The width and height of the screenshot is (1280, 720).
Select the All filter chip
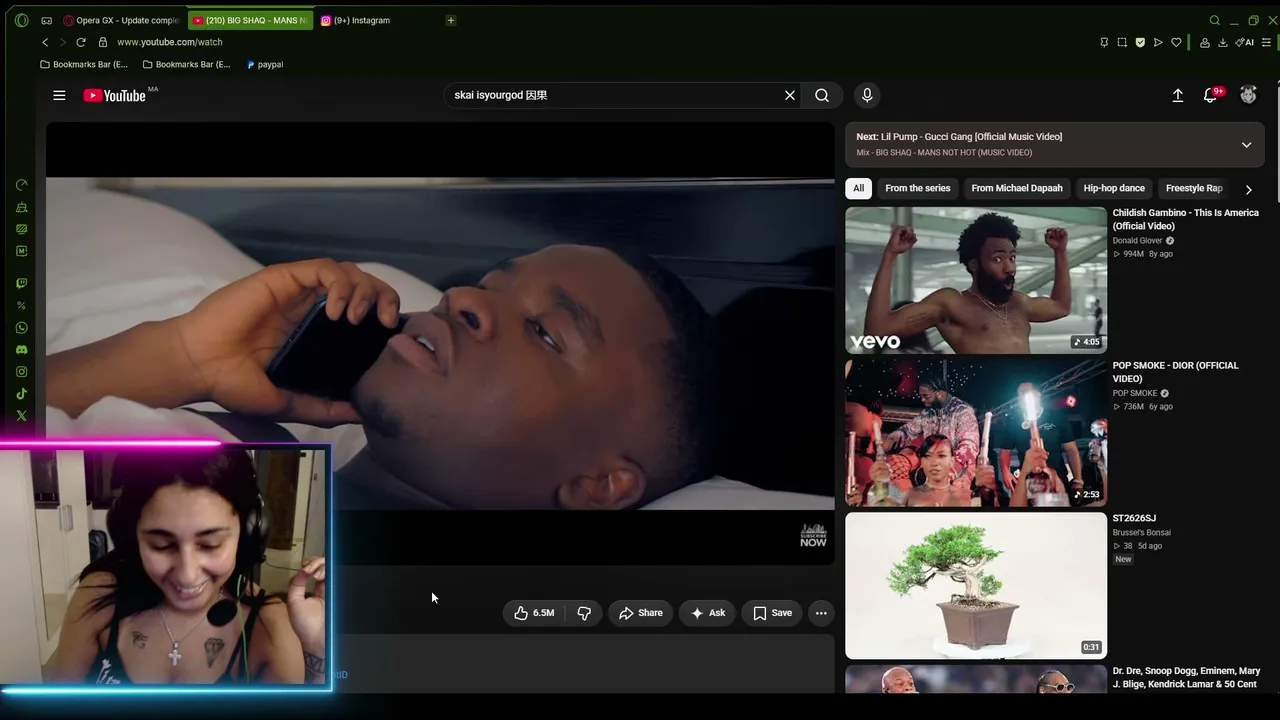[858, 188]
